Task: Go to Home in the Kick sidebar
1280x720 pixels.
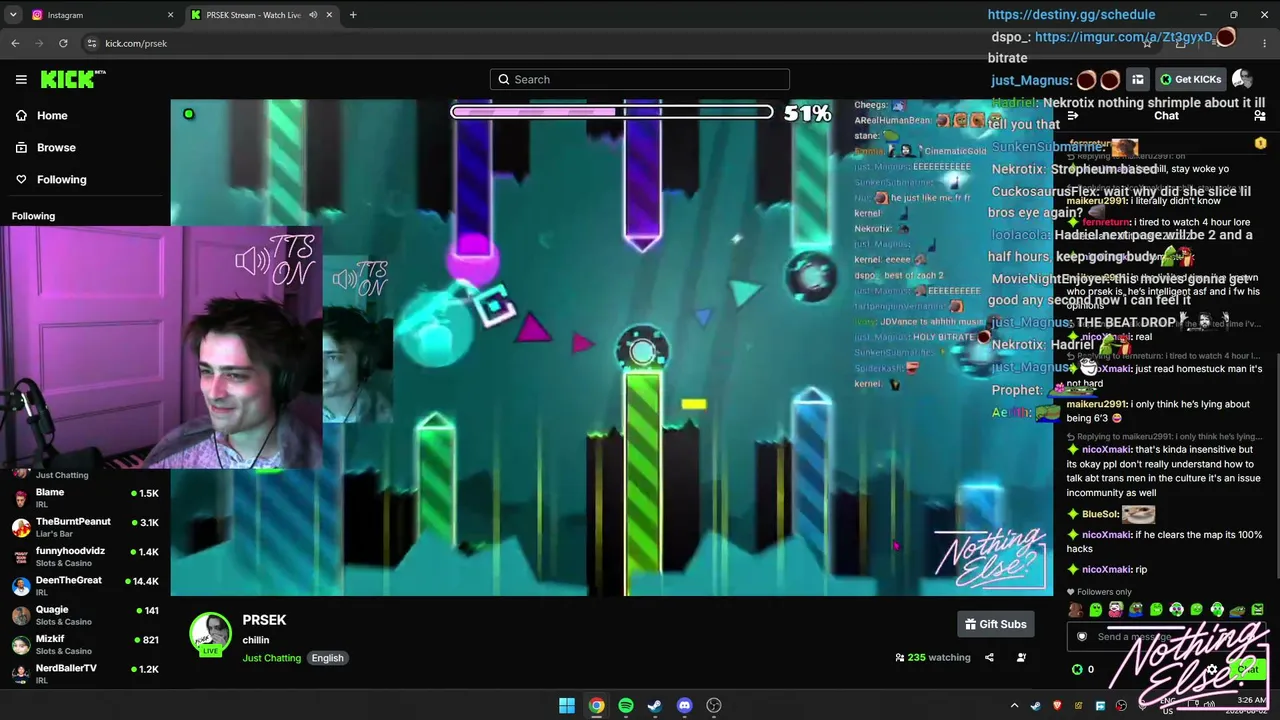Action: tap(42, 115)
